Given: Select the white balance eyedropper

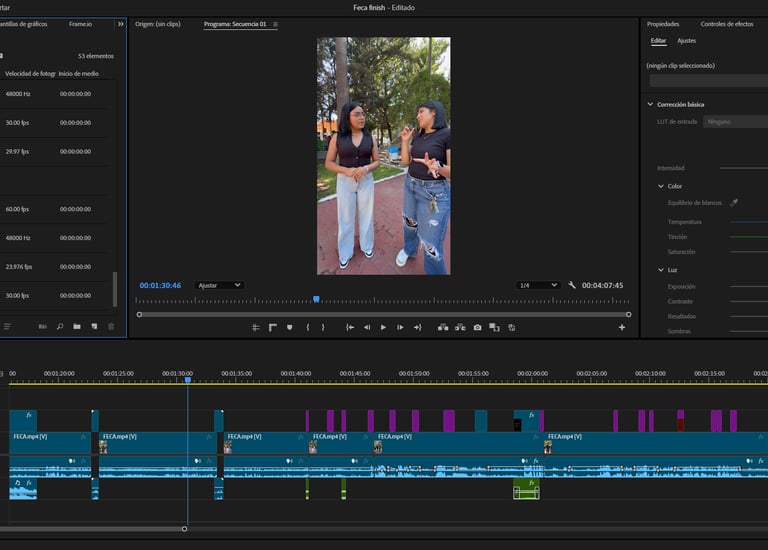Looking at the screenshot, I should click(x=734, y=202).
